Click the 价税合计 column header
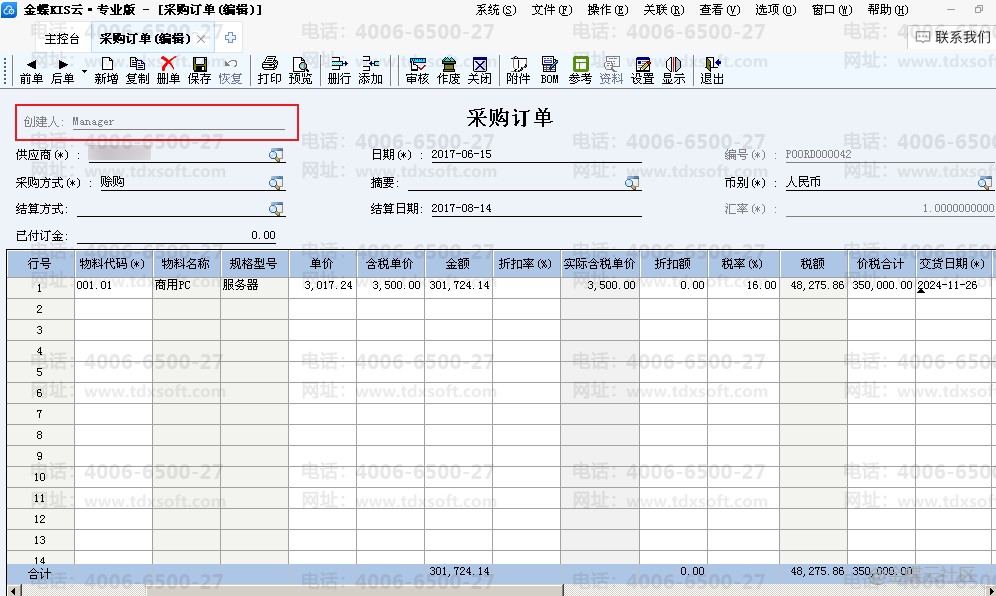 click(881, 264)
